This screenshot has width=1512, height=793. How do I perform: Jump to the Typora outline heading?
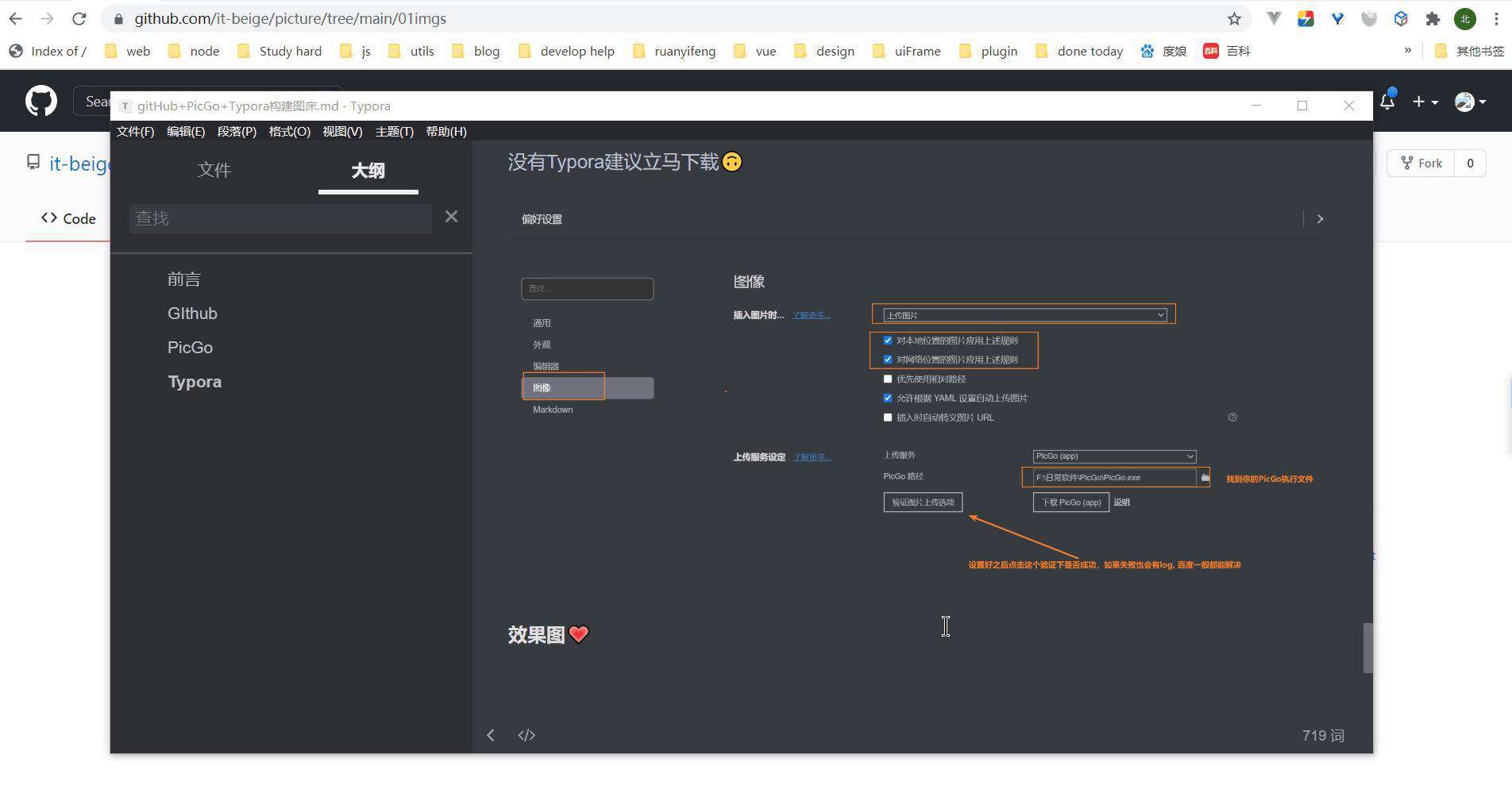click(x=195, y=382)
